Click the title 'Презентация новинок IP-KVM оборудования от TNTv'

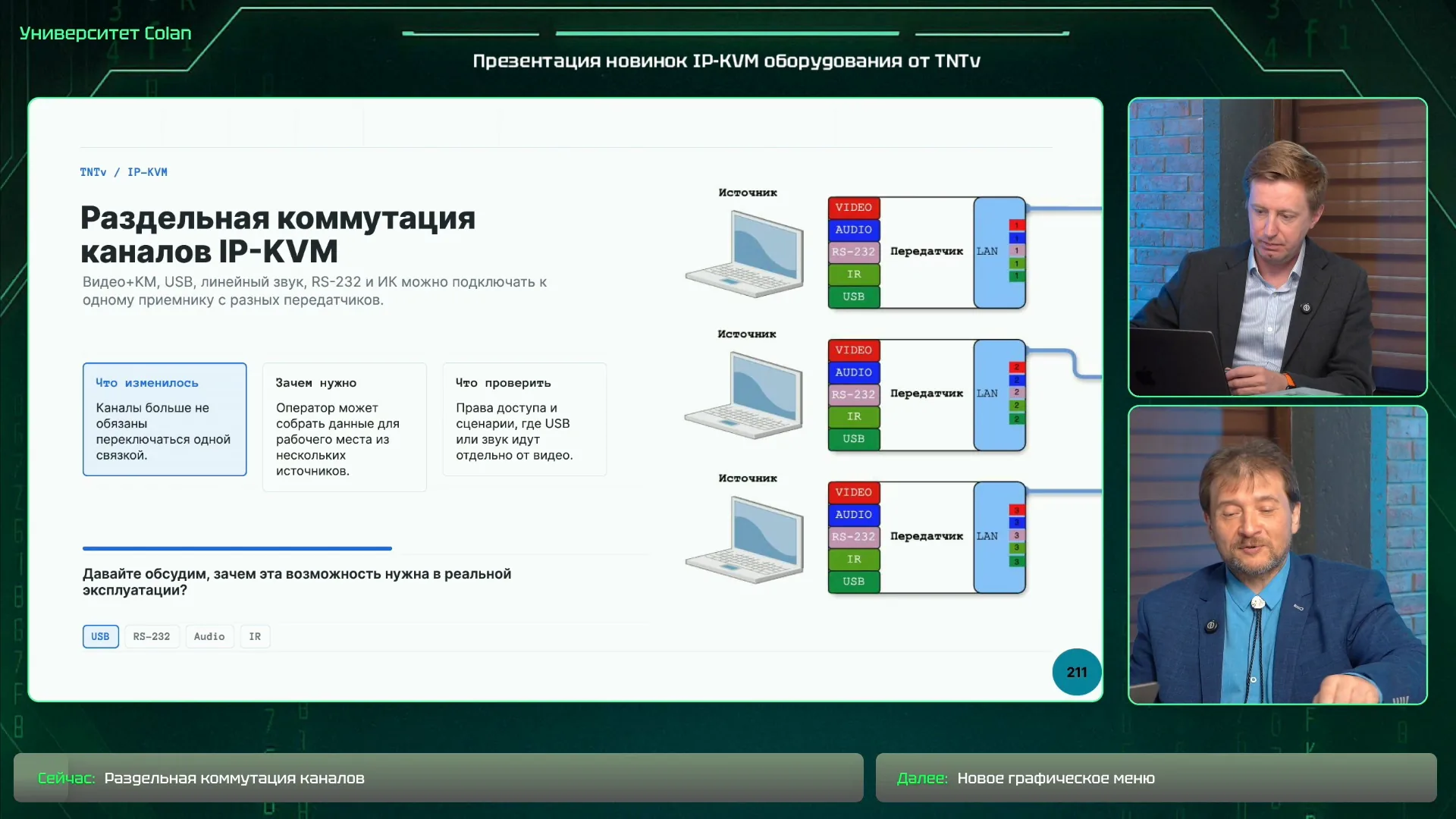coord(726,61)
